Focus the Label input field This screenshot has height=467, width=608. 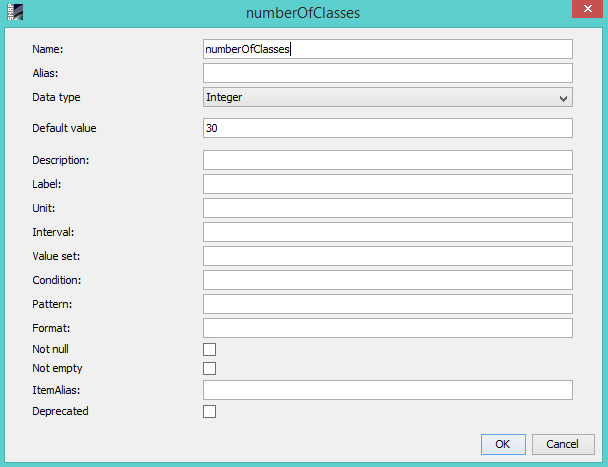coord(387,184)
